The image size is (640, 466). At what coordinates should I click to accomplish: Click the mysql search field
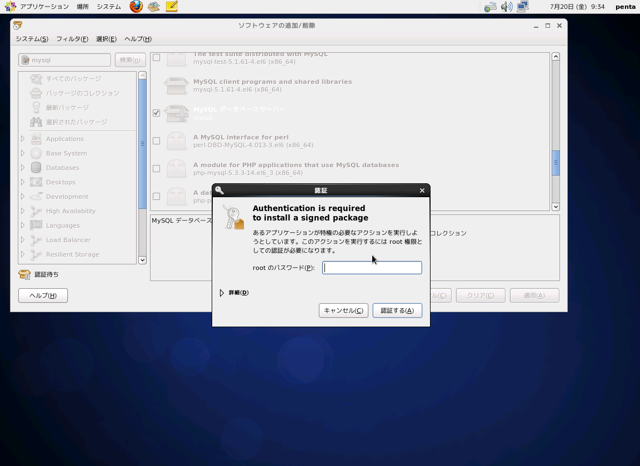click(x=64, y=60)
